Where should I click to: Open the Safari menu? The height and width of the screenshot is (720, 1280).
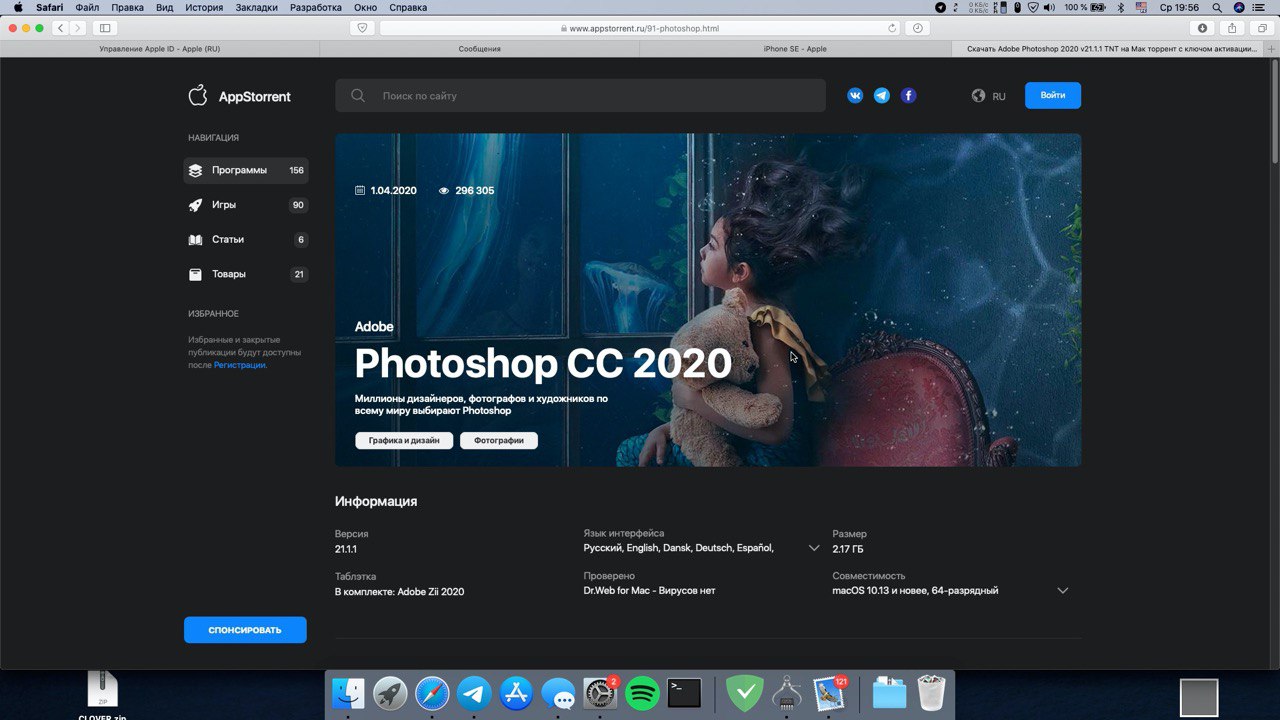[x=50, y=7]
